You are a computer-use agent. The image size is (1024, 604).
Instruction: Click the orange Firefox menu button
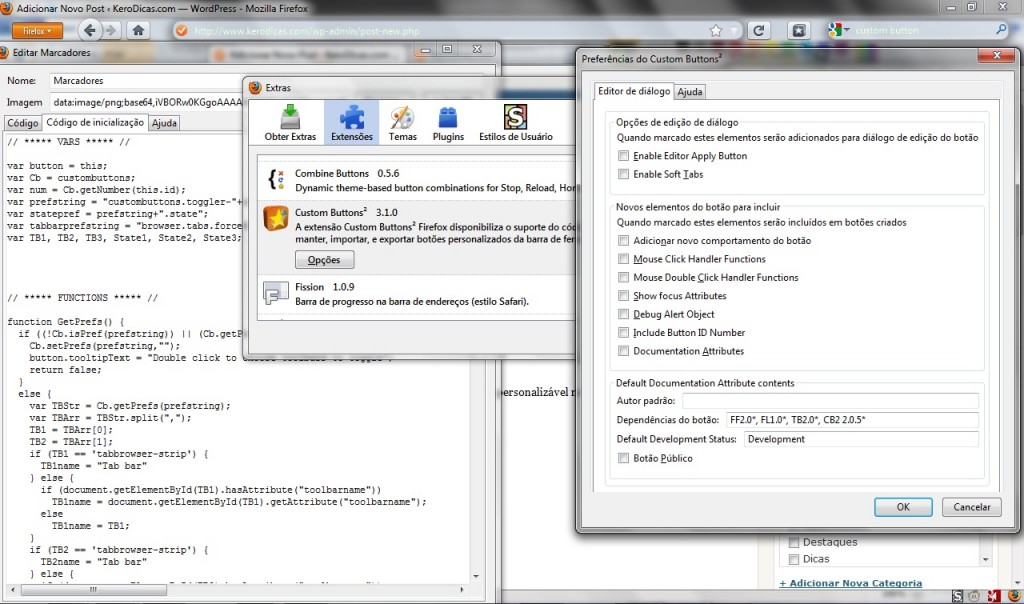click(x=37, y=31)
